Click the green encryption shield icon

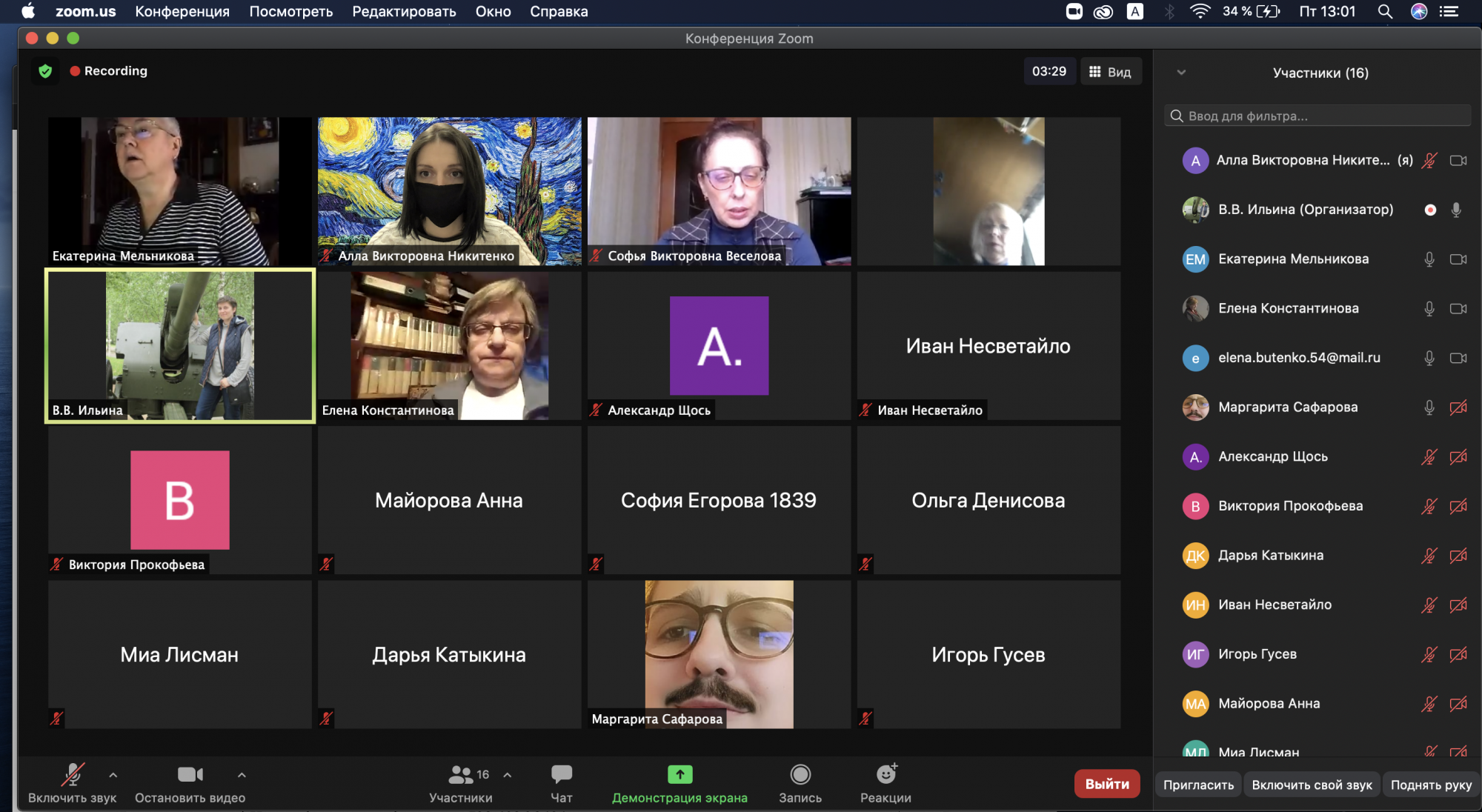coord(45,71)
